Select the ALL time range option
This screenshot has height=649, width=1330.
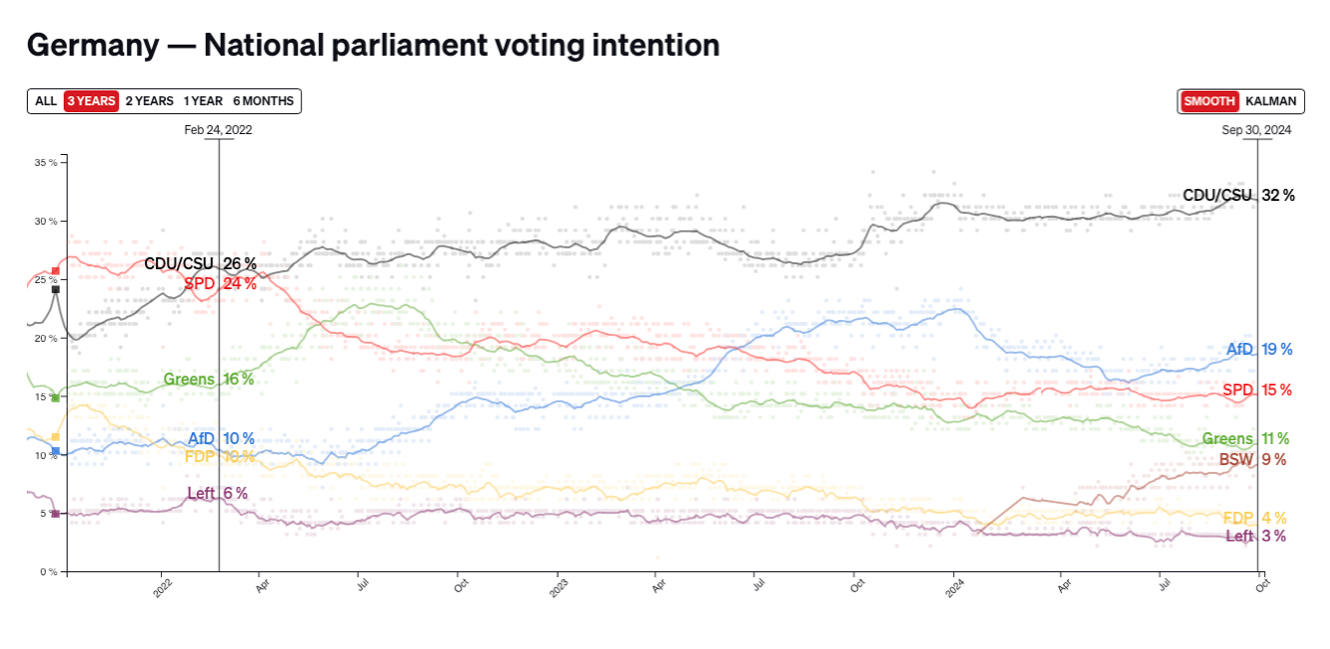tap(46, 101)
